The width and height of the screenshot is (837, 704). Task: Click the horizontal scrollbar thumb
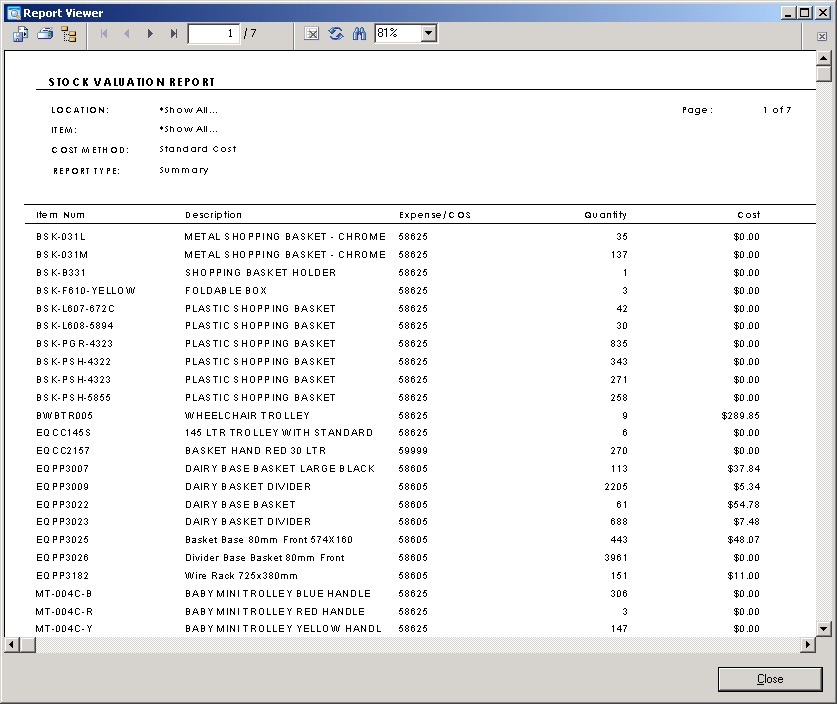click(x=27, y=645)
